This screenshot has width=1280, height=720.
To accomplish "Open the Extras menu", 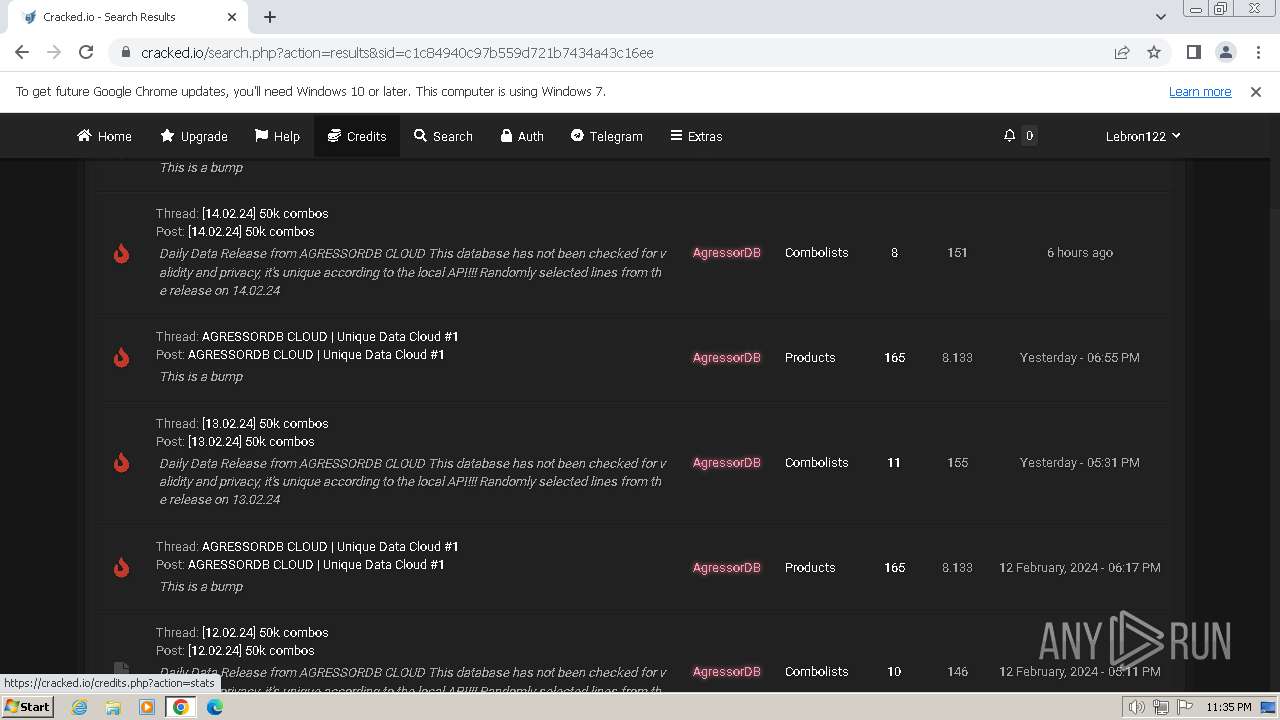I will [696, 136].
